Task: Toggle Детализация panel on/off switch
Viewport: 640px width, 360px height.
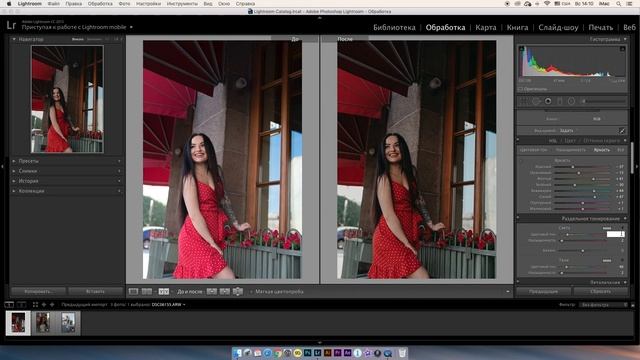Action: tap(518, 281)
